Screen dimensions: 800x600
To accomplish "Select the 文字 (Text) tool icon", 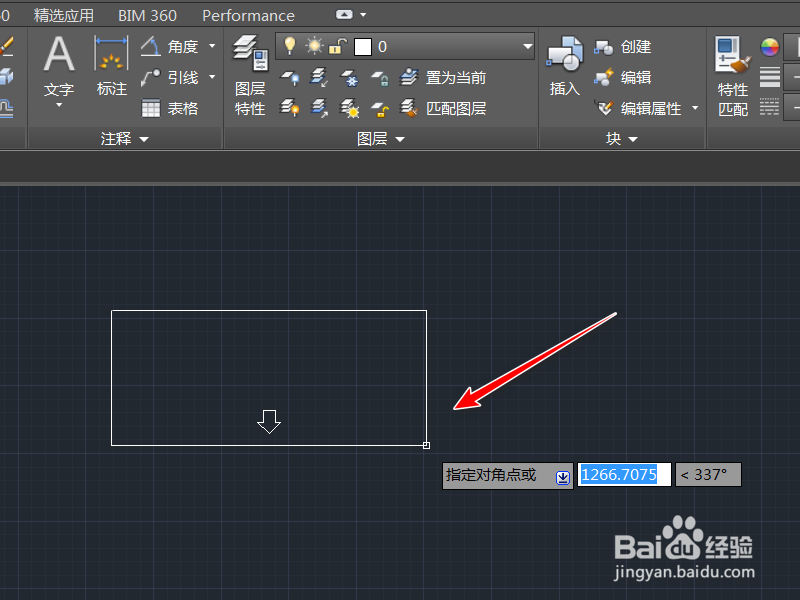I will pyautogui.click(x=59, y=54).
